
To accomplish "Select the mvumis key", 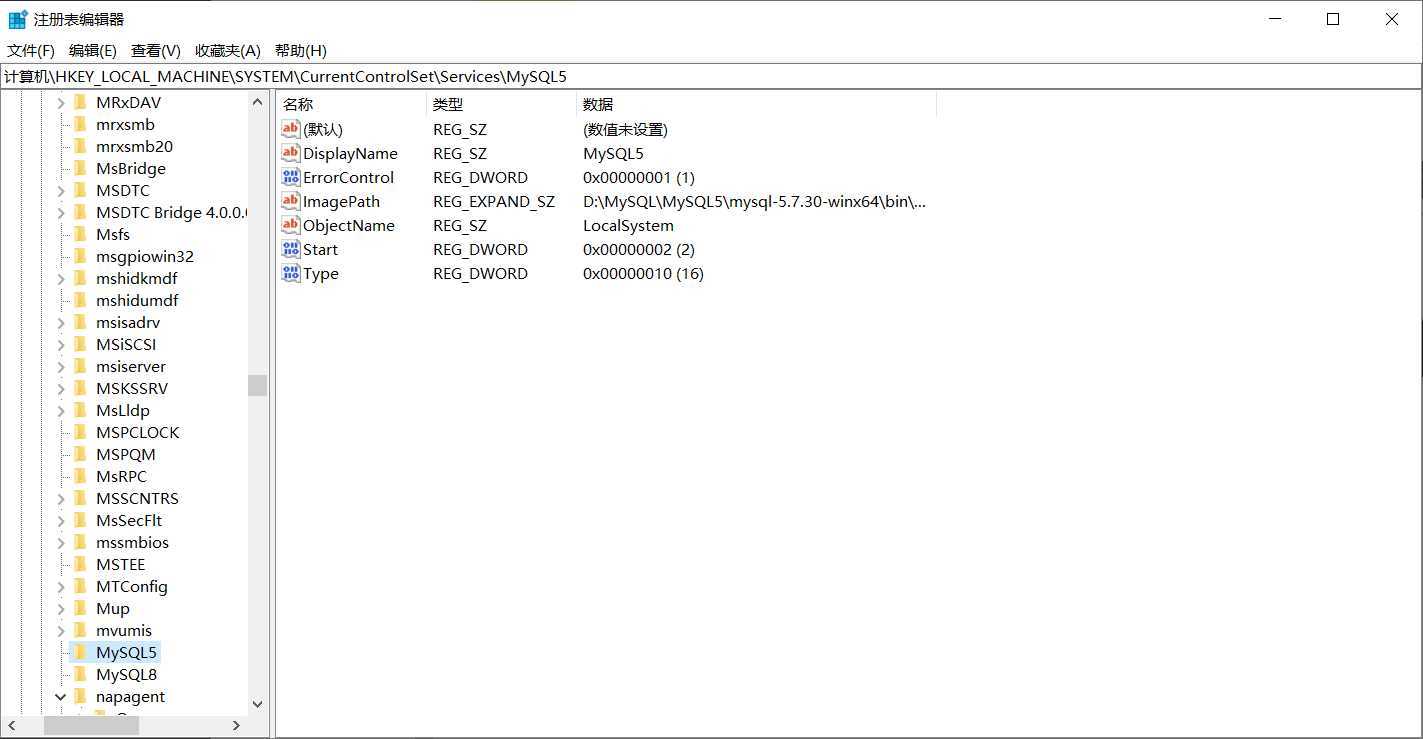I will point(124,630).
